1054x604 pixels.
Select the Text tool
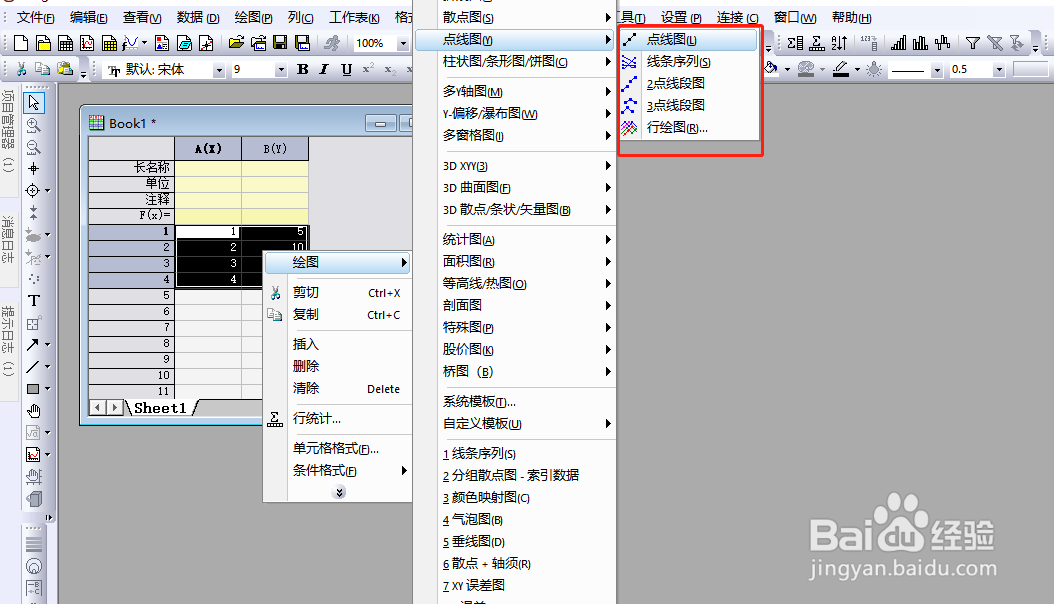(x=32, y=301)
